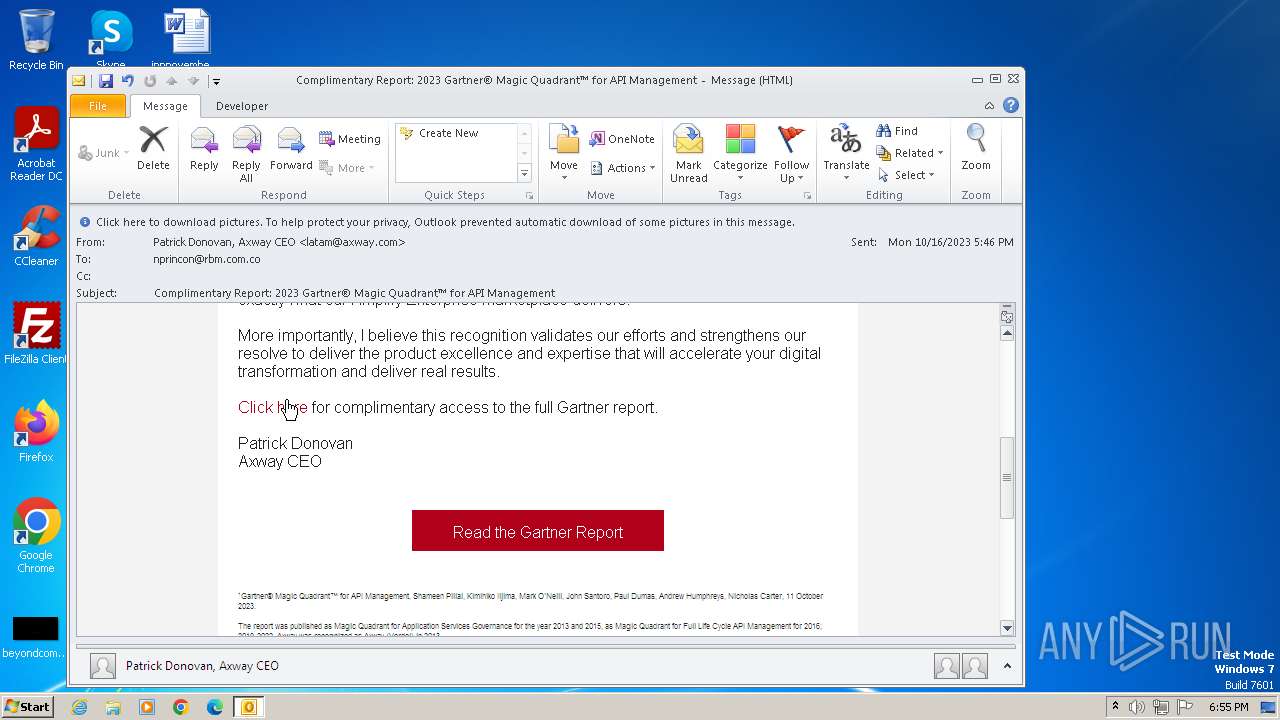
Task: Minimize the ribbon using the caret
Action: [x=989, y=106]
